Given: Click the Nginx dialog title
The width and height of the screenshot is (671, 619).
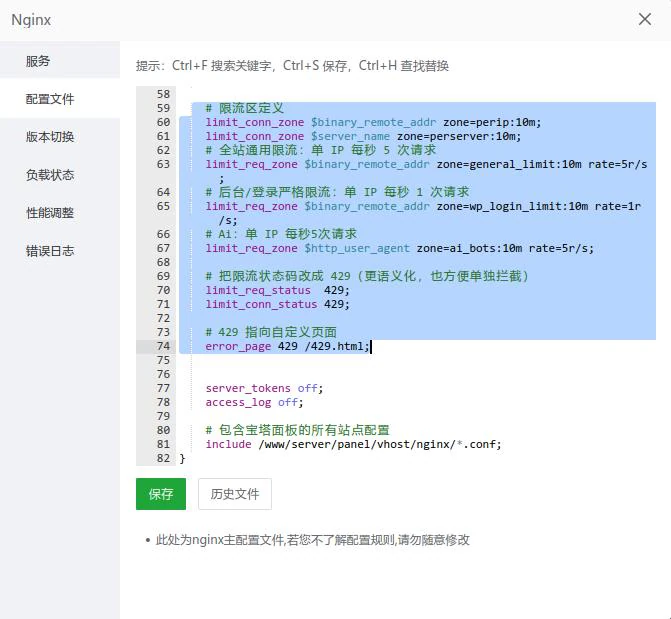Looking at the screenshot, I should [x=31, y=20].
